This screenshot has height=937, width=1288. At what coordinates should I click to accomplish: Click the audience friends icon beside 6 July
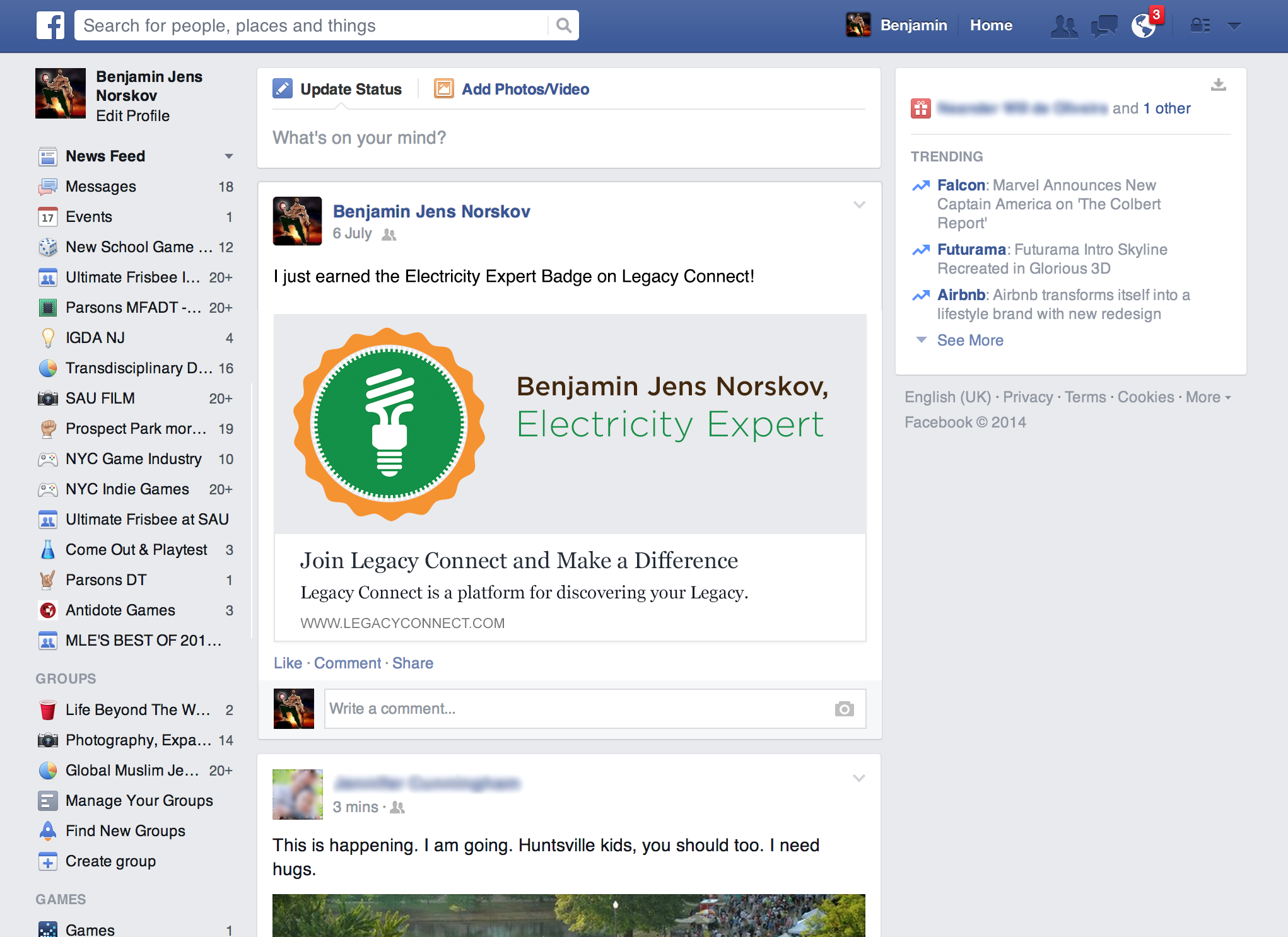389,235
